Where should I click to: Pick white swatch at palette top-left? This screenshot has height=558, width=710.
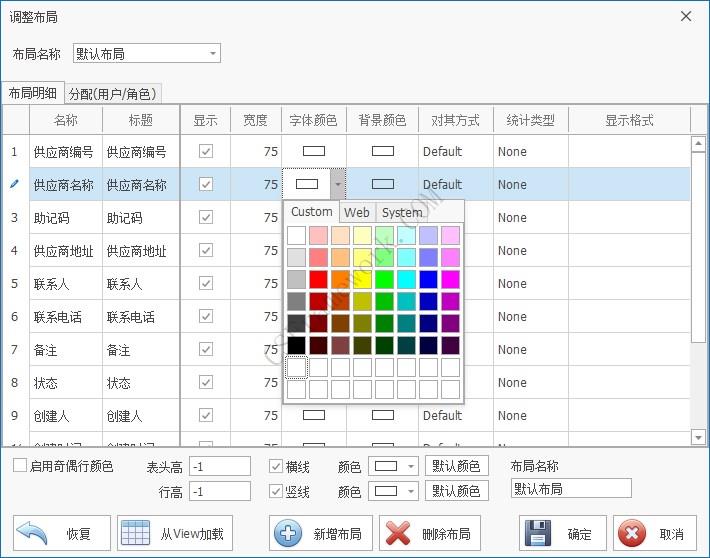[x=297, y=236]
